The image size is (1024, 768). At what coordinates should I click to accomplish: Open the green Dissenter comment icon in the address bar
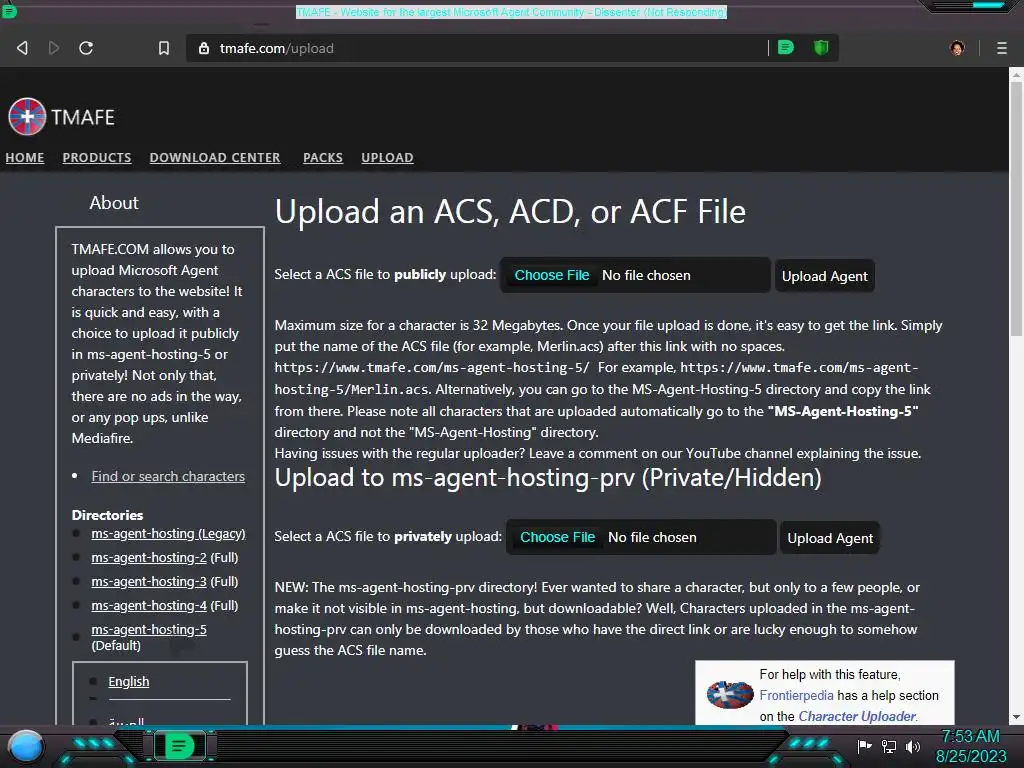point(786,48)
